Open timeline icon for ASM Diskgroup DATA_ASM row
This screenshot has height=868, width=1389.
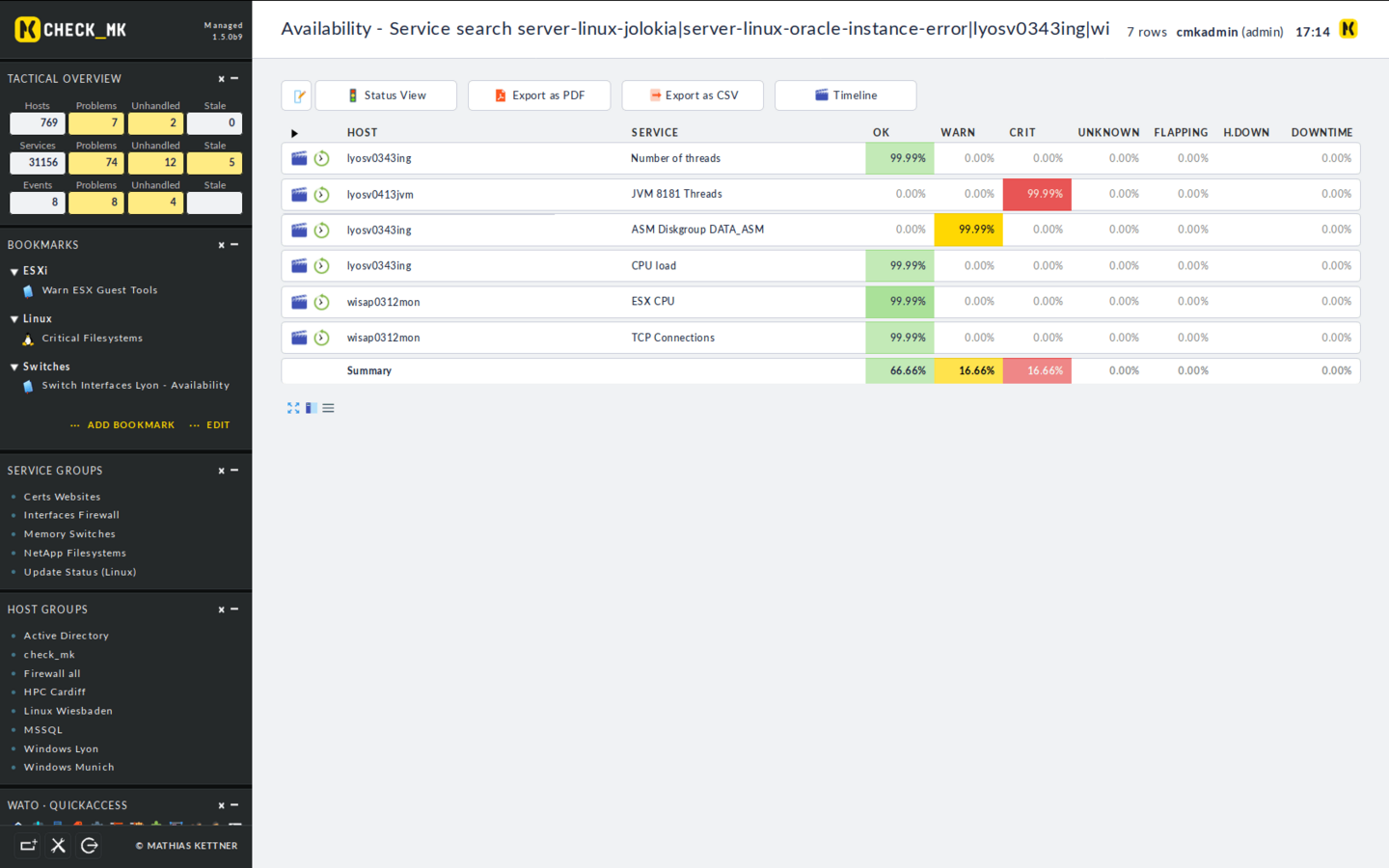click(x=299, y=231)
